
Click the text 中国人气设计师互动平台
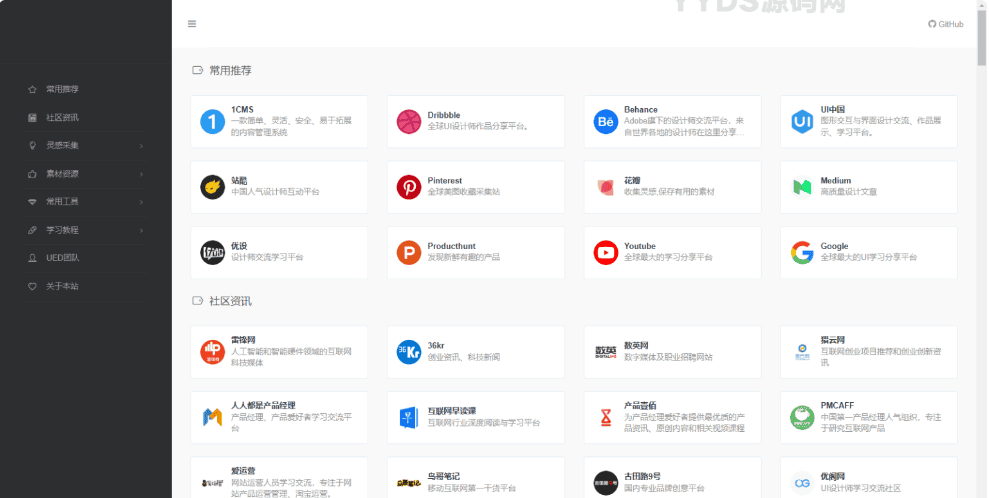[275, 192]
